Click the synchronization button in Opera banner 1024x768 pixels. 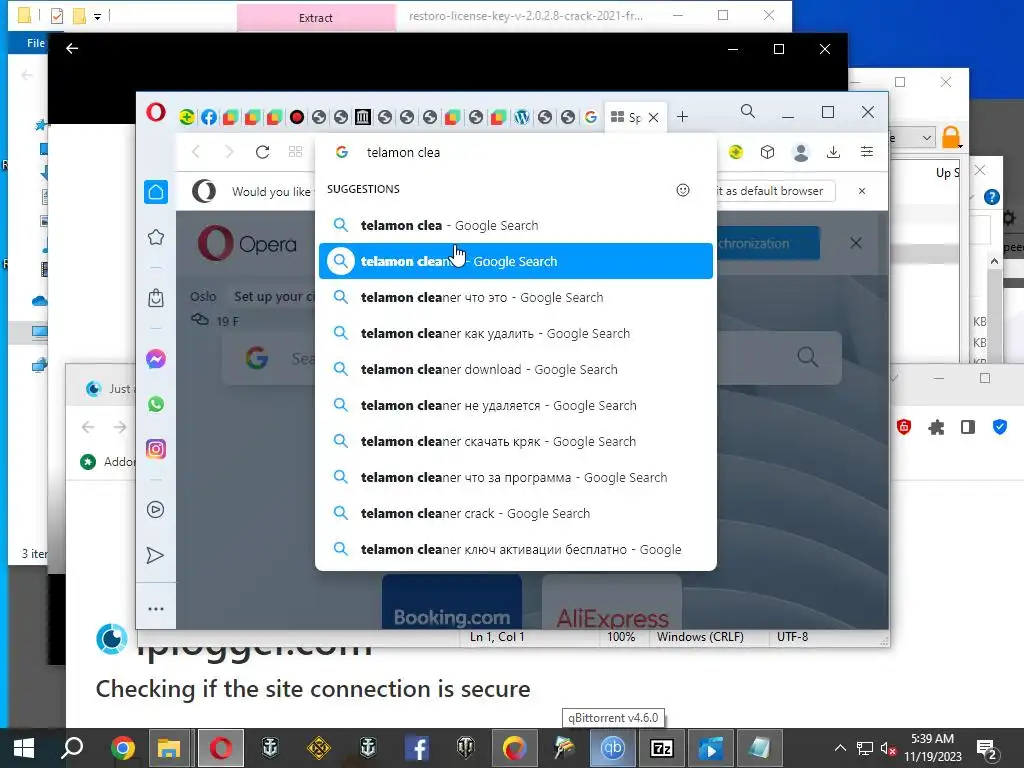click(768, 244)
